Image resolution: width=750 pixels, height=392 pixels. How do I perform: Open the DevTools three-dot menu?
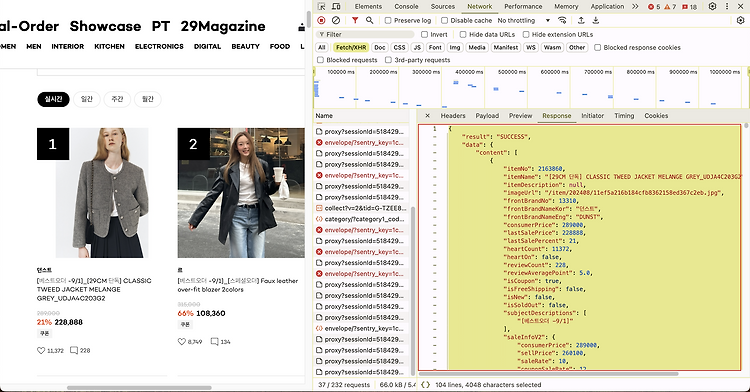(727, 7)
